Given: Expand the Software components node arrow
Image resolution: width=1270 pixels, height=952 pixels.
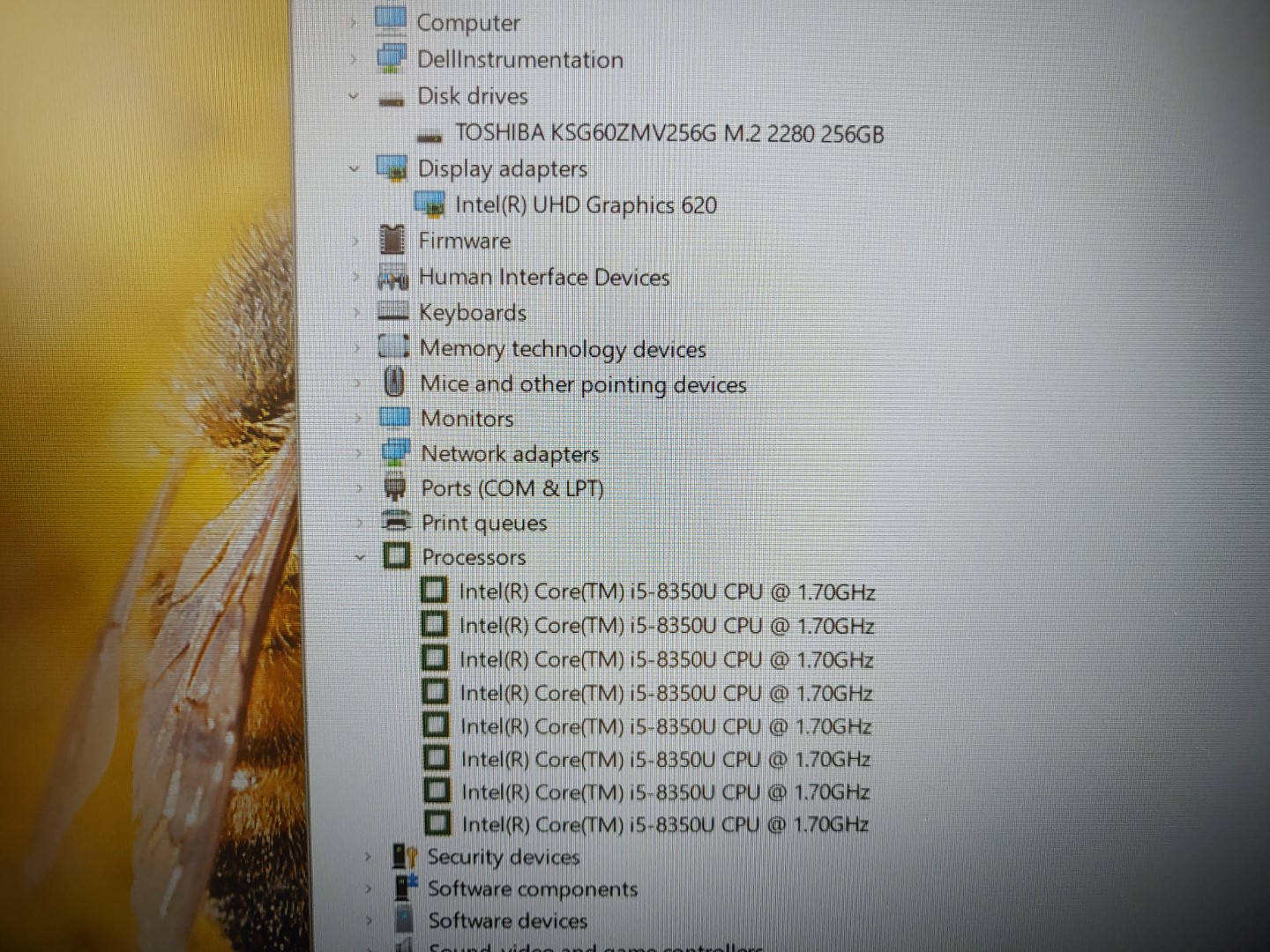Looking at the screenshot, I should [x=369, y=889].
